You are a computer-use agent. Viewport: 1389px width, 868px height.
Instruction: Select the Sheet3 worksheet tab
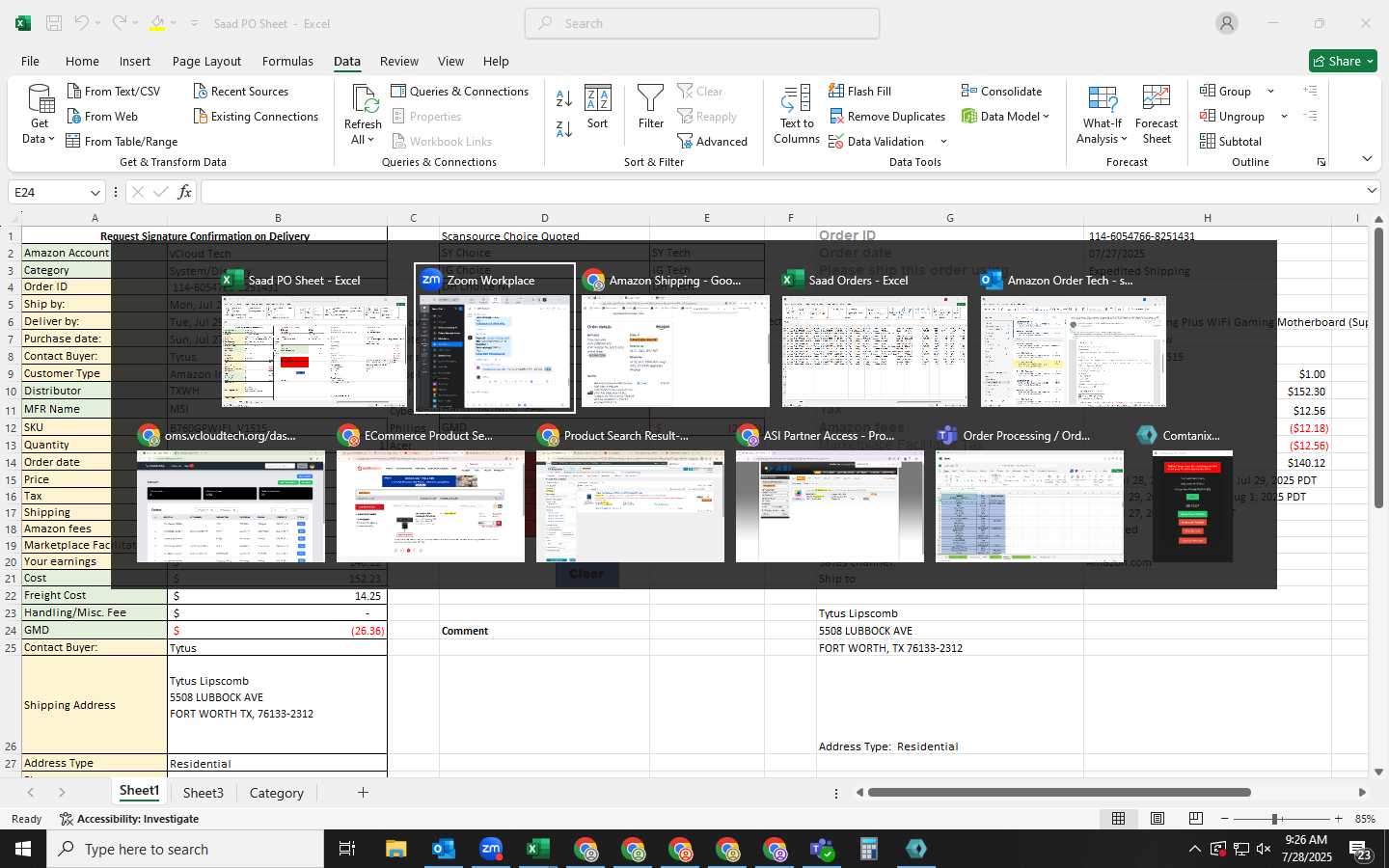(x=204, y=793)
